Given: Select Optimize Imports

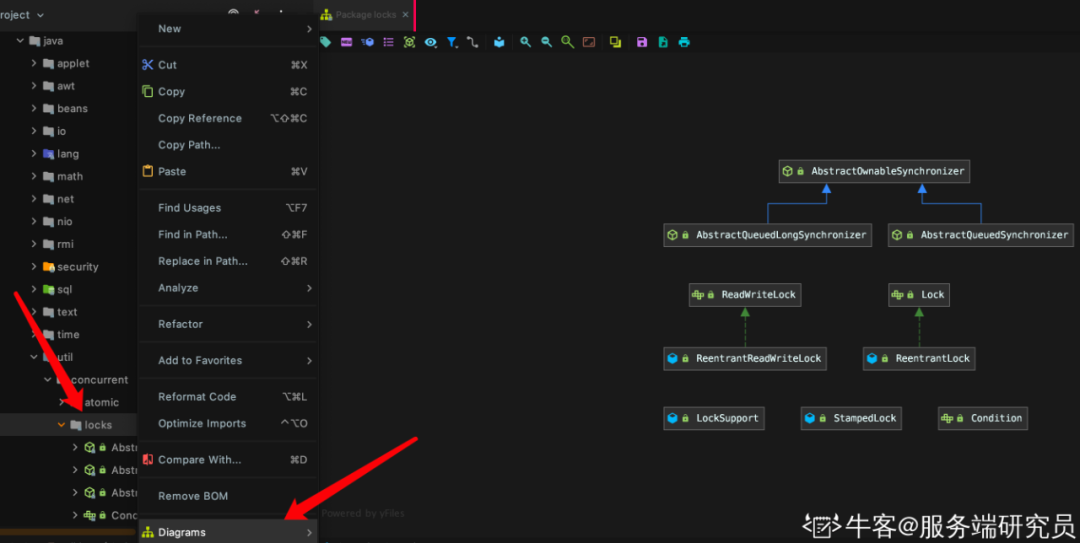Looking at the screenshot, I should (x=228, y=424).
